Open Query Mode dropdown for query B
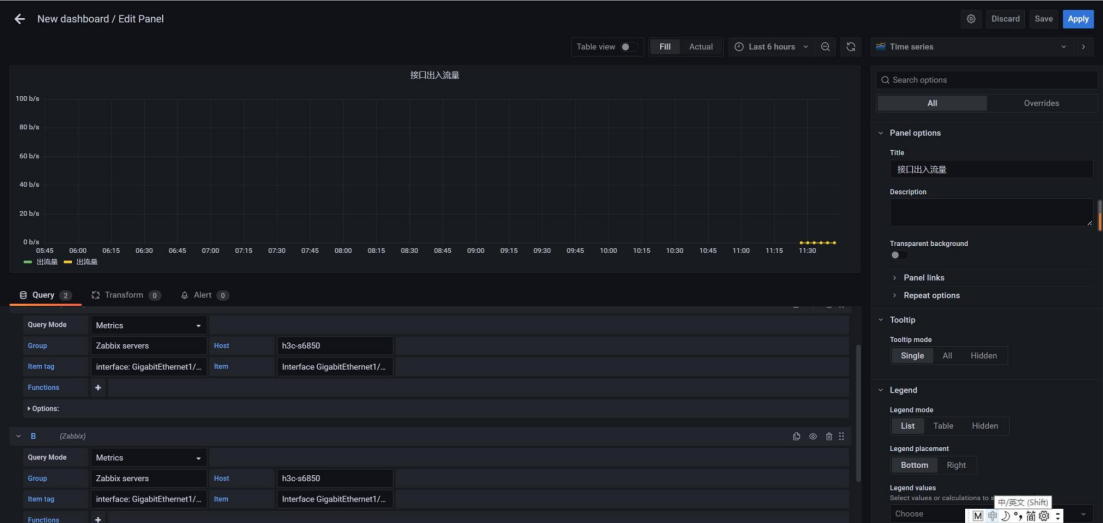Viewport: 1103px width, 523px height. pyautogui.click(x=148, y=458)
